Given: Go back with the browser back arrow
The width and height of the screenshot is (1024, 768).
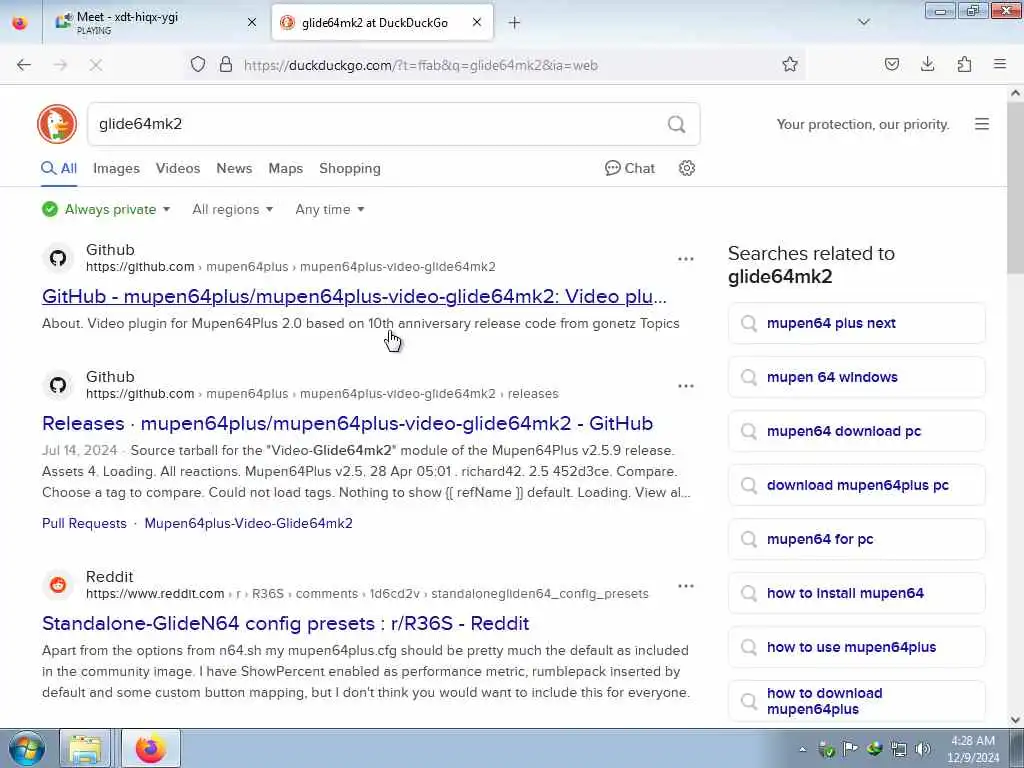Looking at the screenshot, I should (x=24, y=65).
